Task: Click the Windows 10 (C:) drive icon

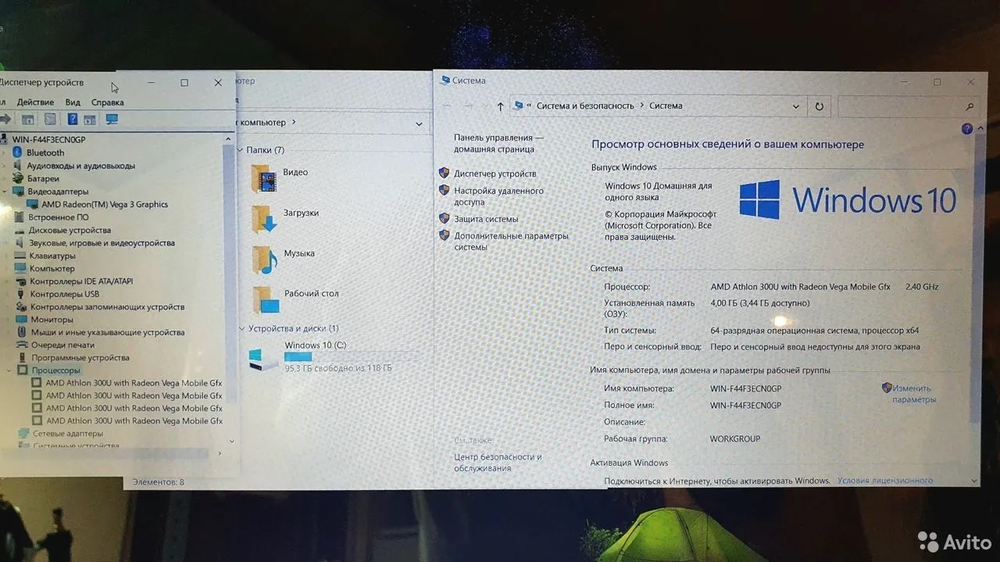Action: (263, 359)
